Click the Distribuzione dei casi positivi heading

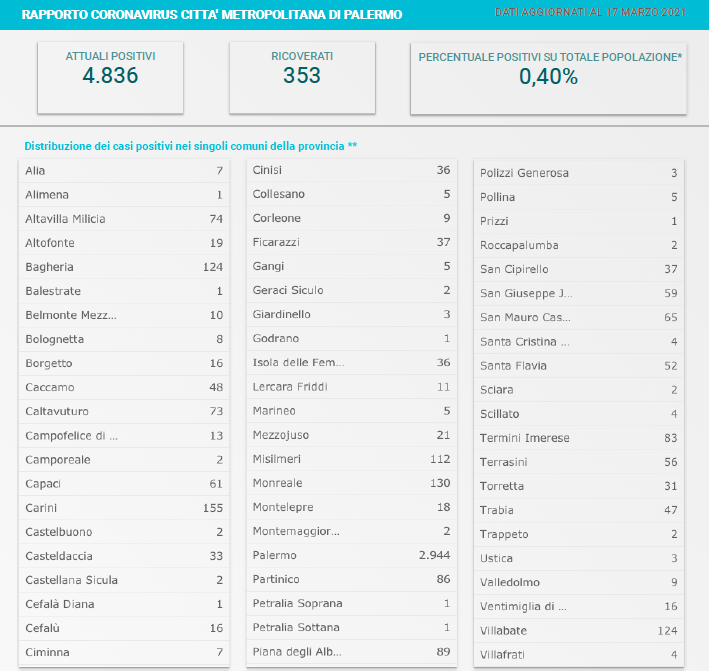click(x=190, y=146)
